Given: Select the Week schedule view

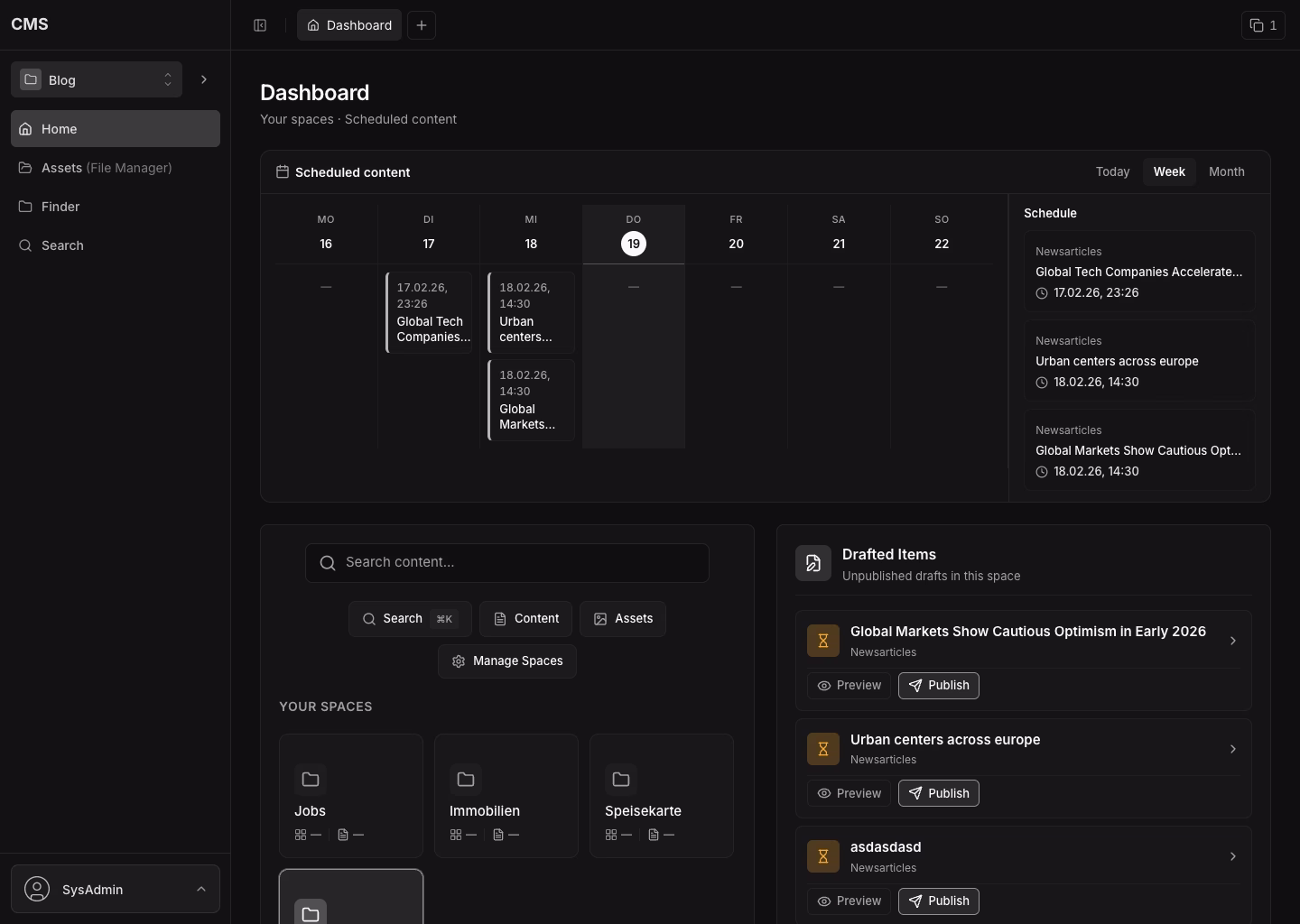Looking at the screenshot, I should [1169, 171].
